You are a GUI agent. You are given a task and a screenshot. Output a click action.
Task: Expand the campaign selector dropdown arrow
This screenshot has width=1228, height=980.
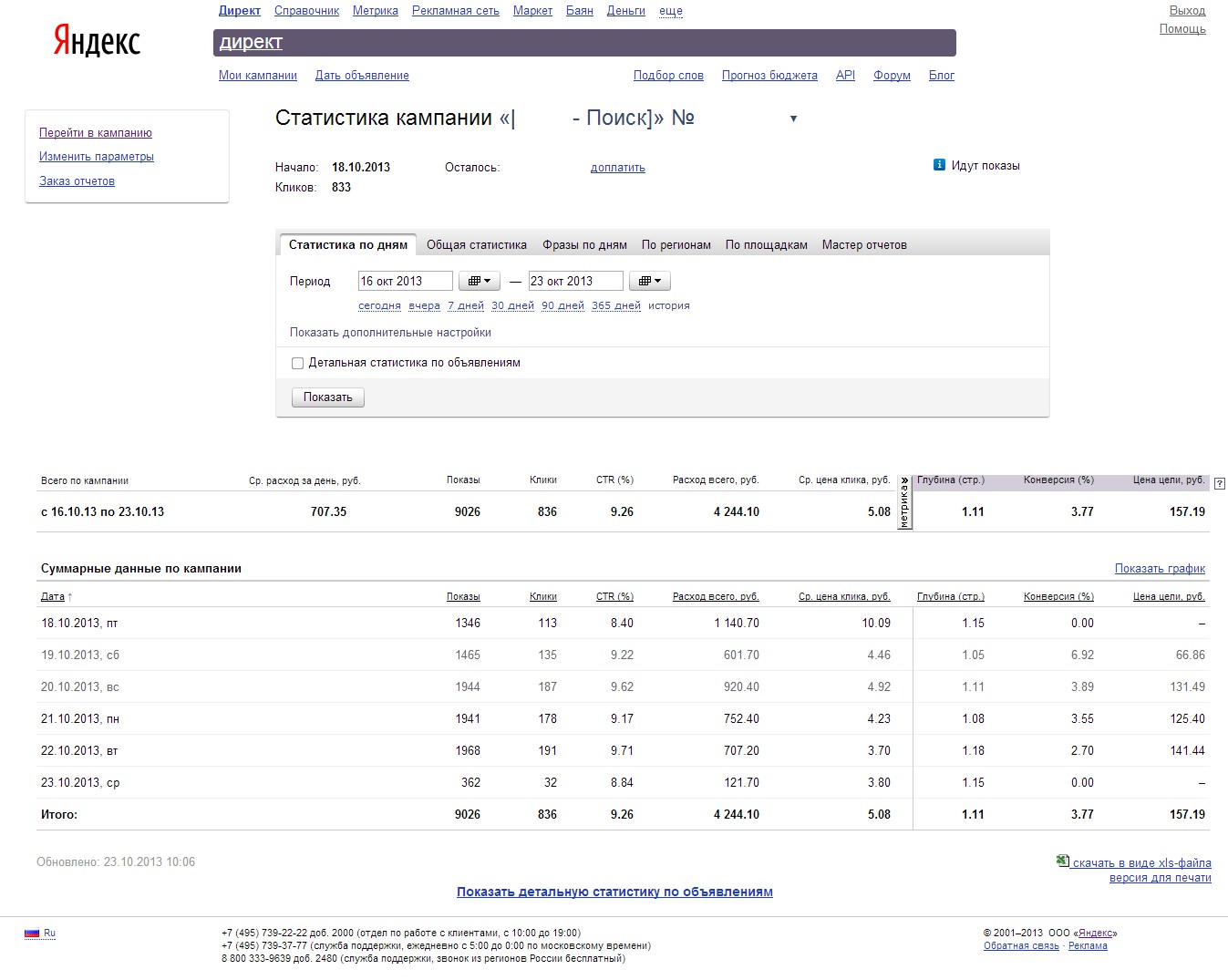pyautogui.click(x=793, y=119)
